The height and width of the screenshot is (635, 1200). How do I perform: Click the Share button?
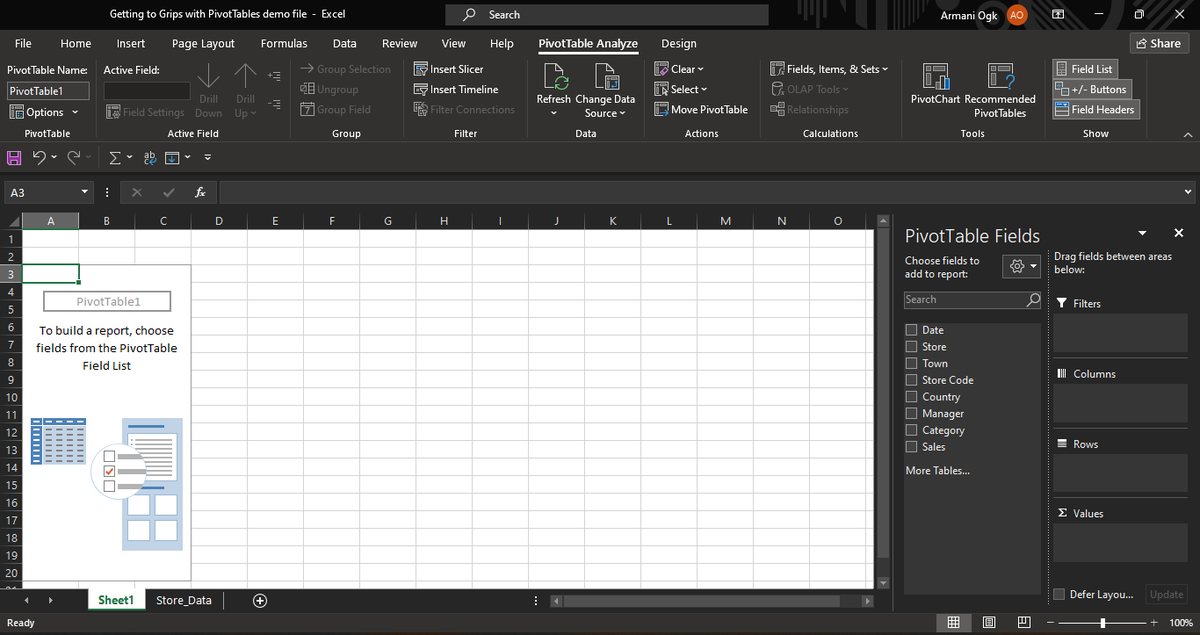coord(1158,43)
